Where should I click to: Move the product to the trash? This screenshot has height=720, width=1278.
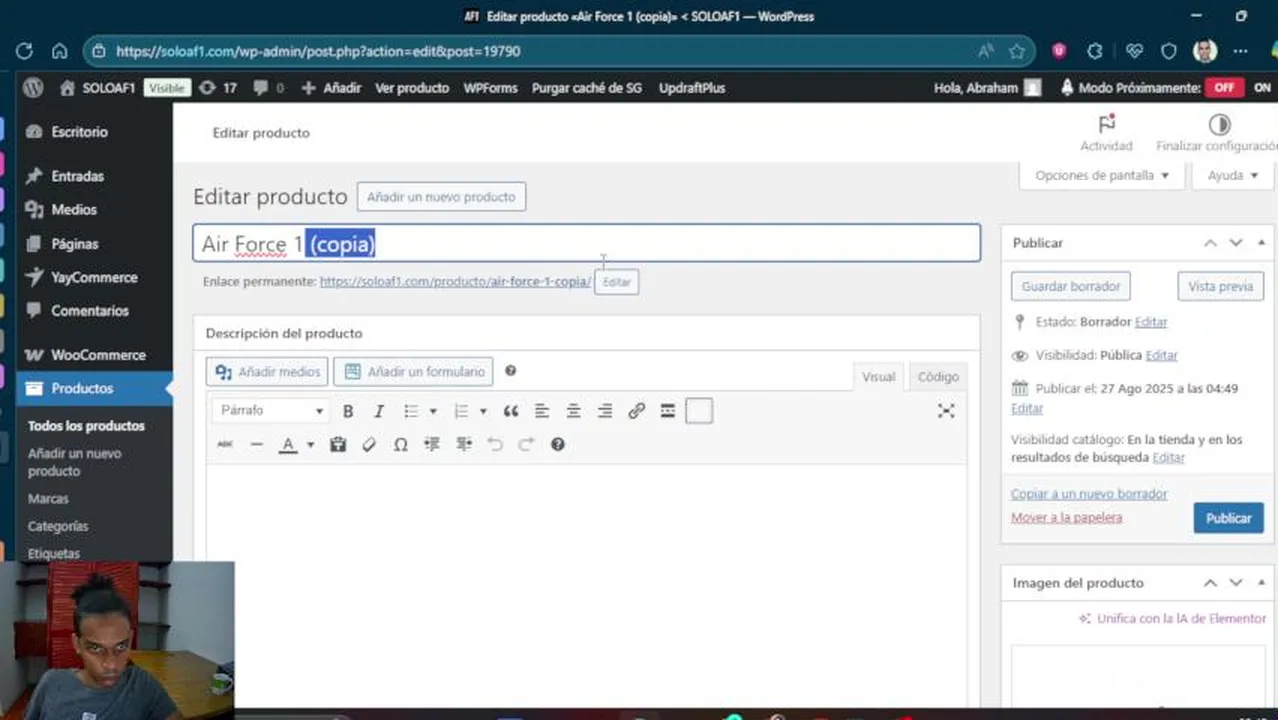(1066, 518)
